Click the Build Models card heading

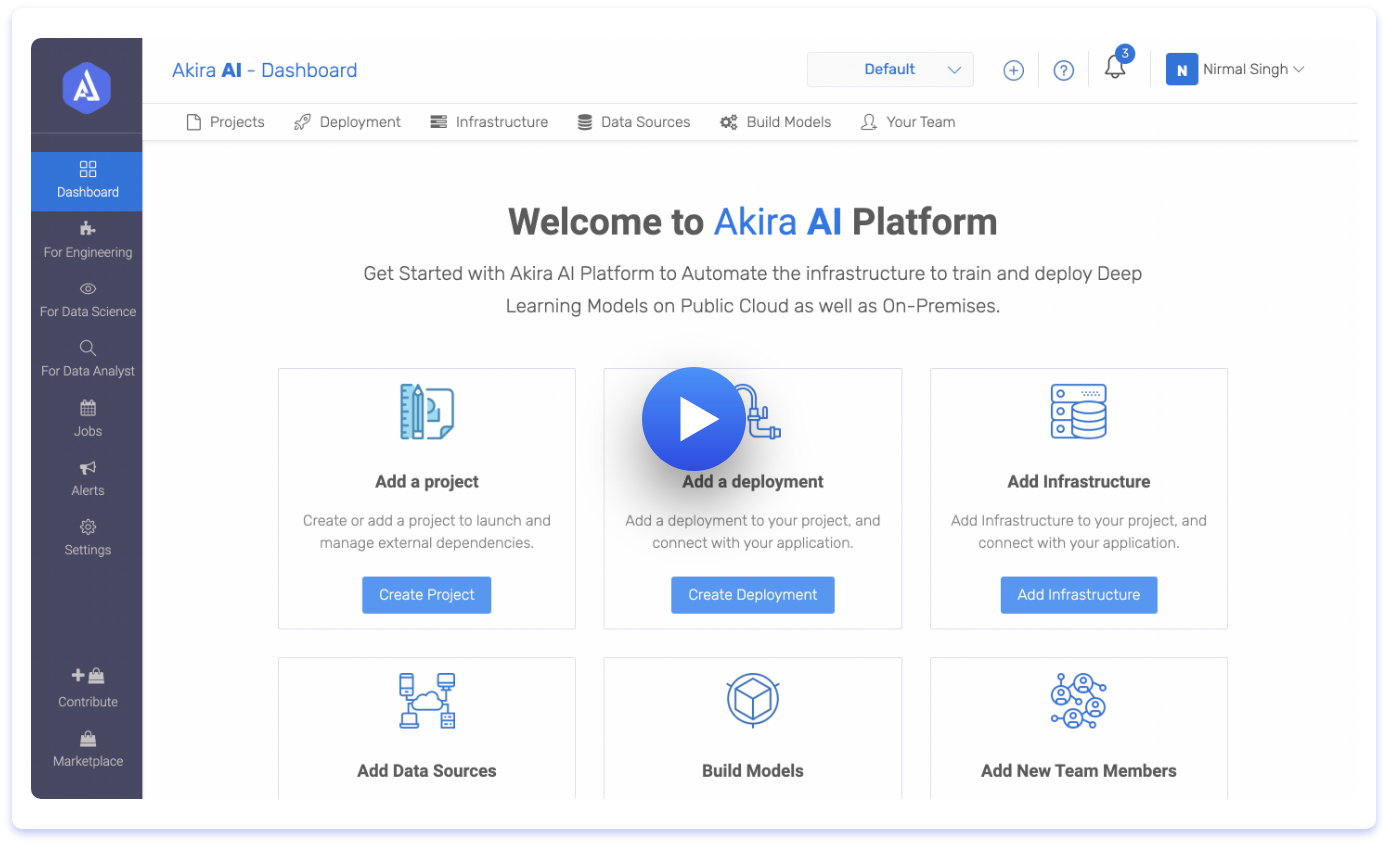pyautogui.click(x=753, y=771)
